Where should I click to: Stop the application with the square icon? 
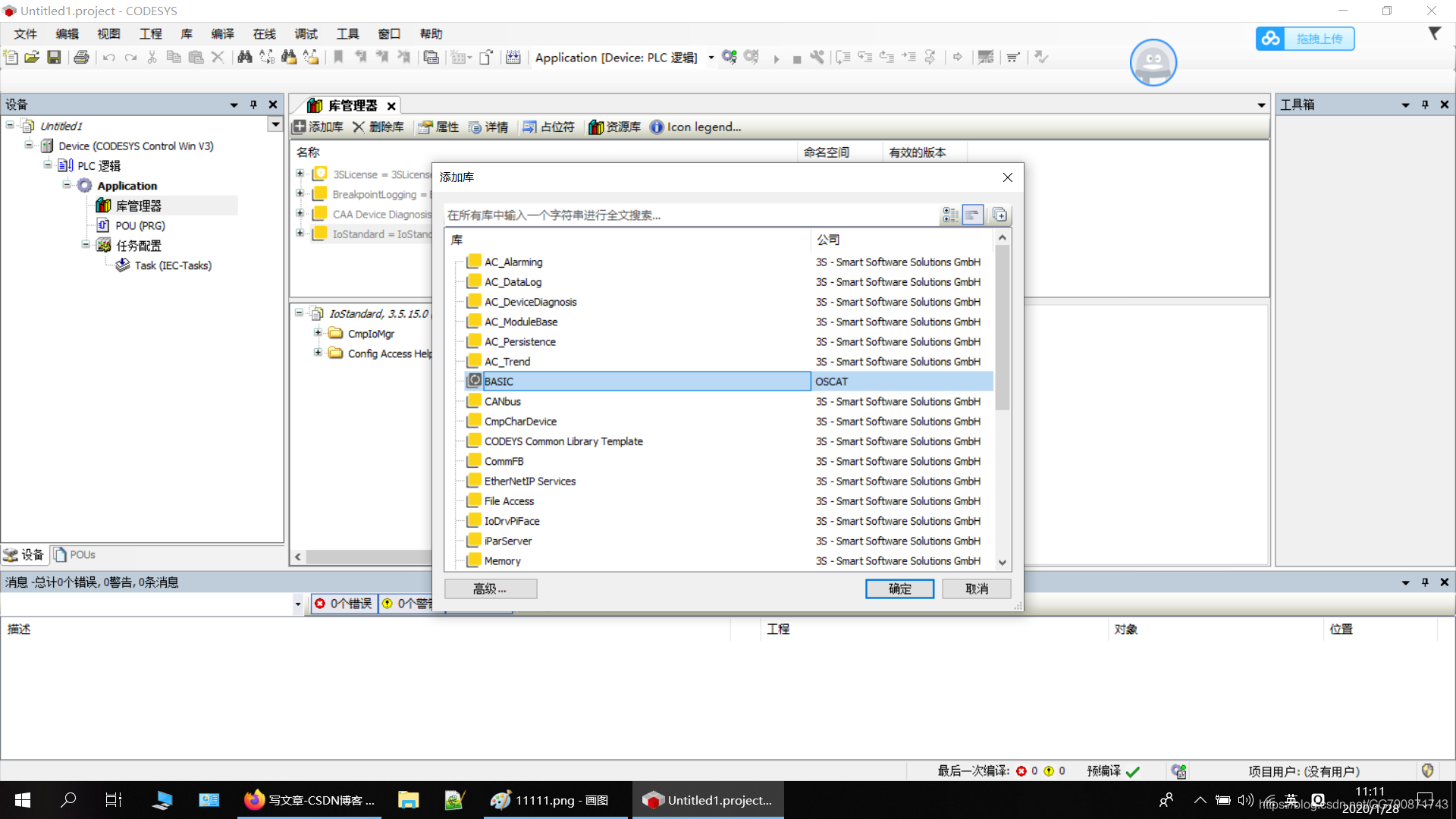tap(796, 59)
